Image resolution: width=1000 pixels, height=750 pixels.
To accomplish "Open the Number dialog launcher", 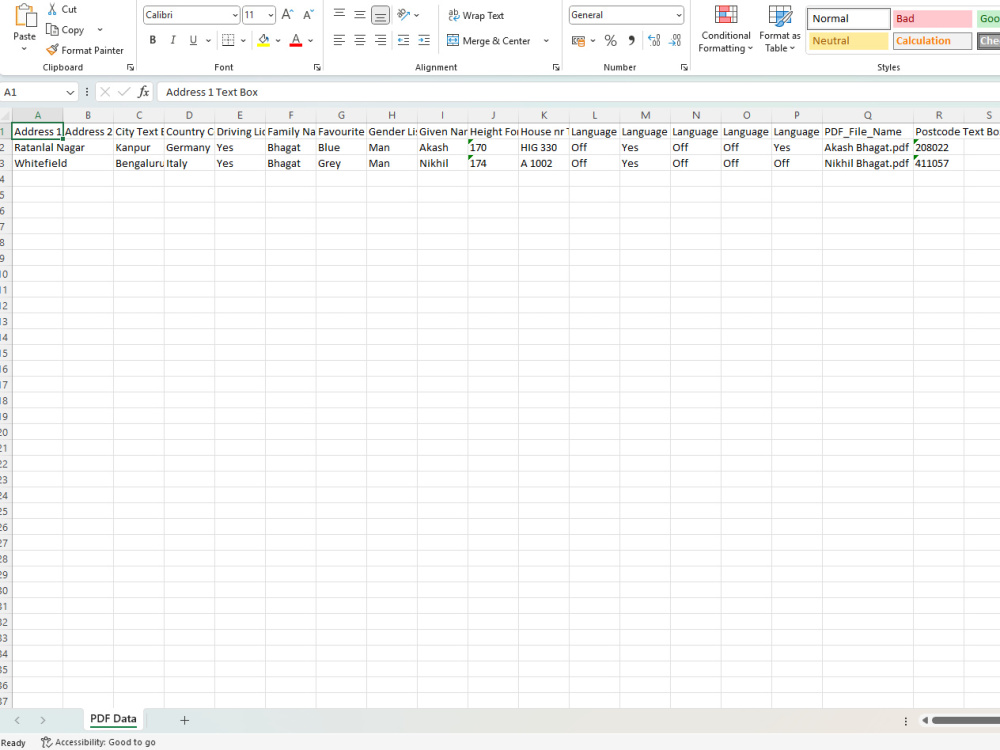I will coord(684,67).
